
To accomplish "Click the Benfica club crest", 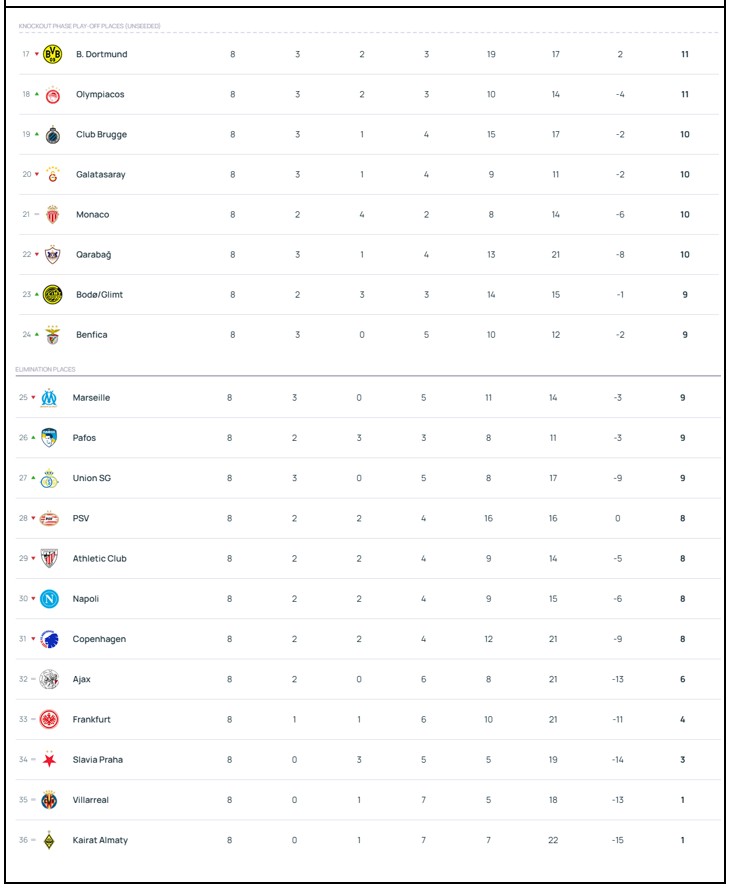I will click(x=53, y=335).
